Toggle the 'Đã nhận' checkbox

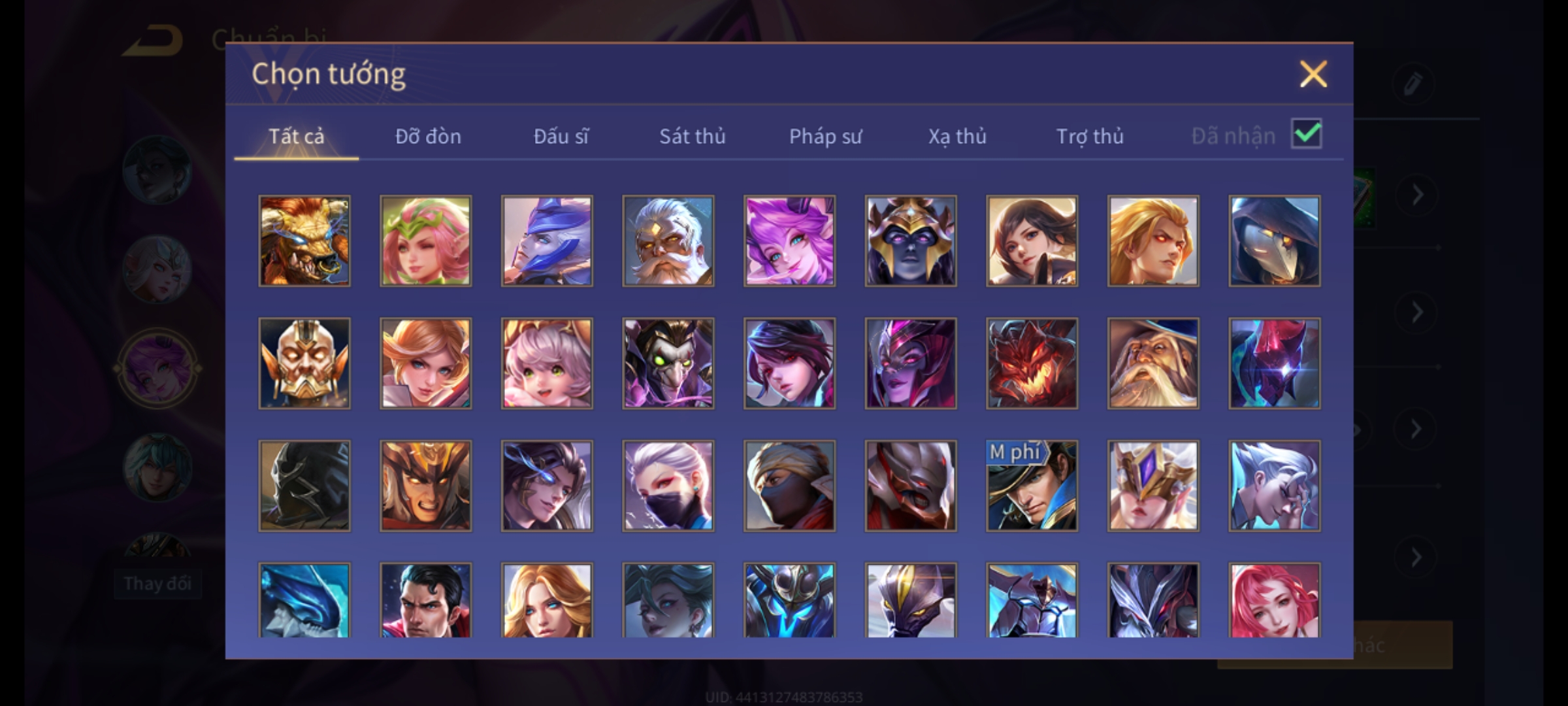(x=1307, y=134)
